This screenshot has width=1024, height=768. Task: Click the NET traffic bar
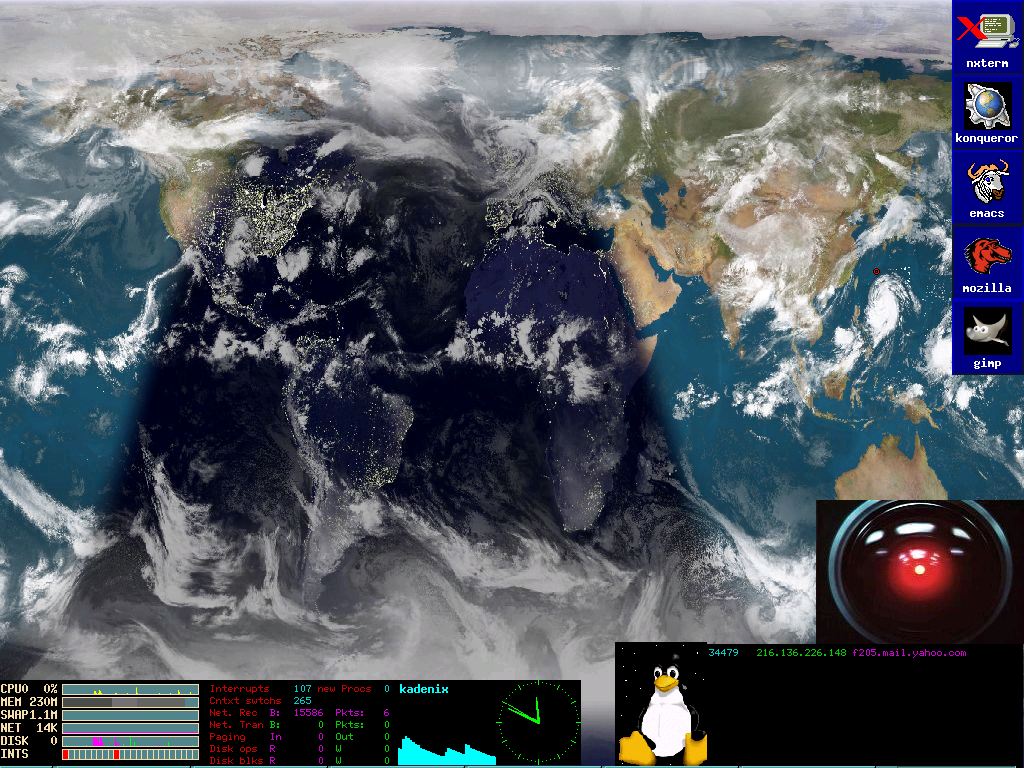130,729
